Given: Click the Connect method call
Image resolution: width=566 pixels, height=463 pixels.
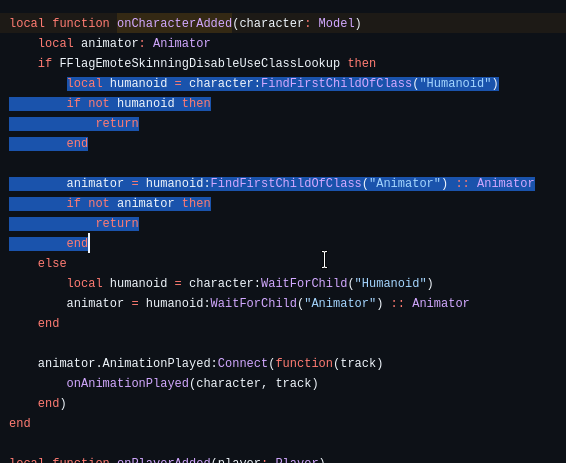Looking at the screenshot, I should (243, 363).
